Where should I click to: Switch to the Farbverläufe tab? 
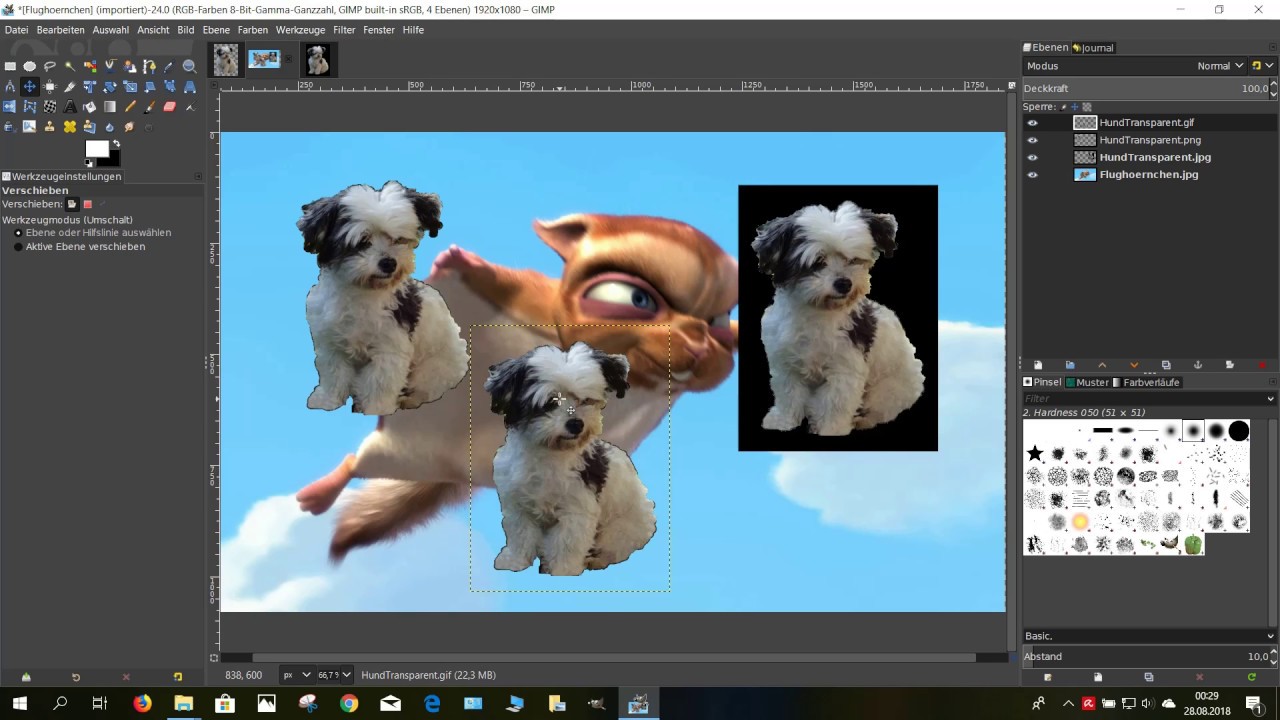pos(1146,382)
